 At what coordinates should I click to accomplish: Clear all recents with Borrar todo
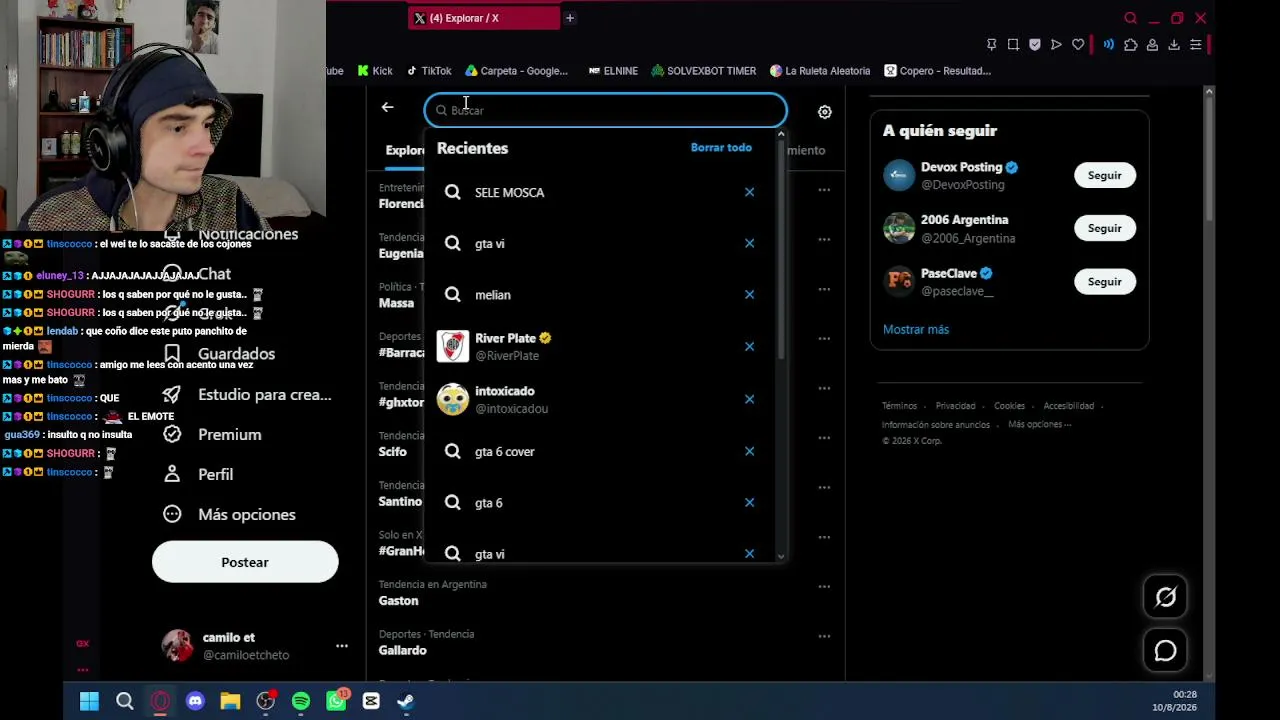tap(721, 147)
